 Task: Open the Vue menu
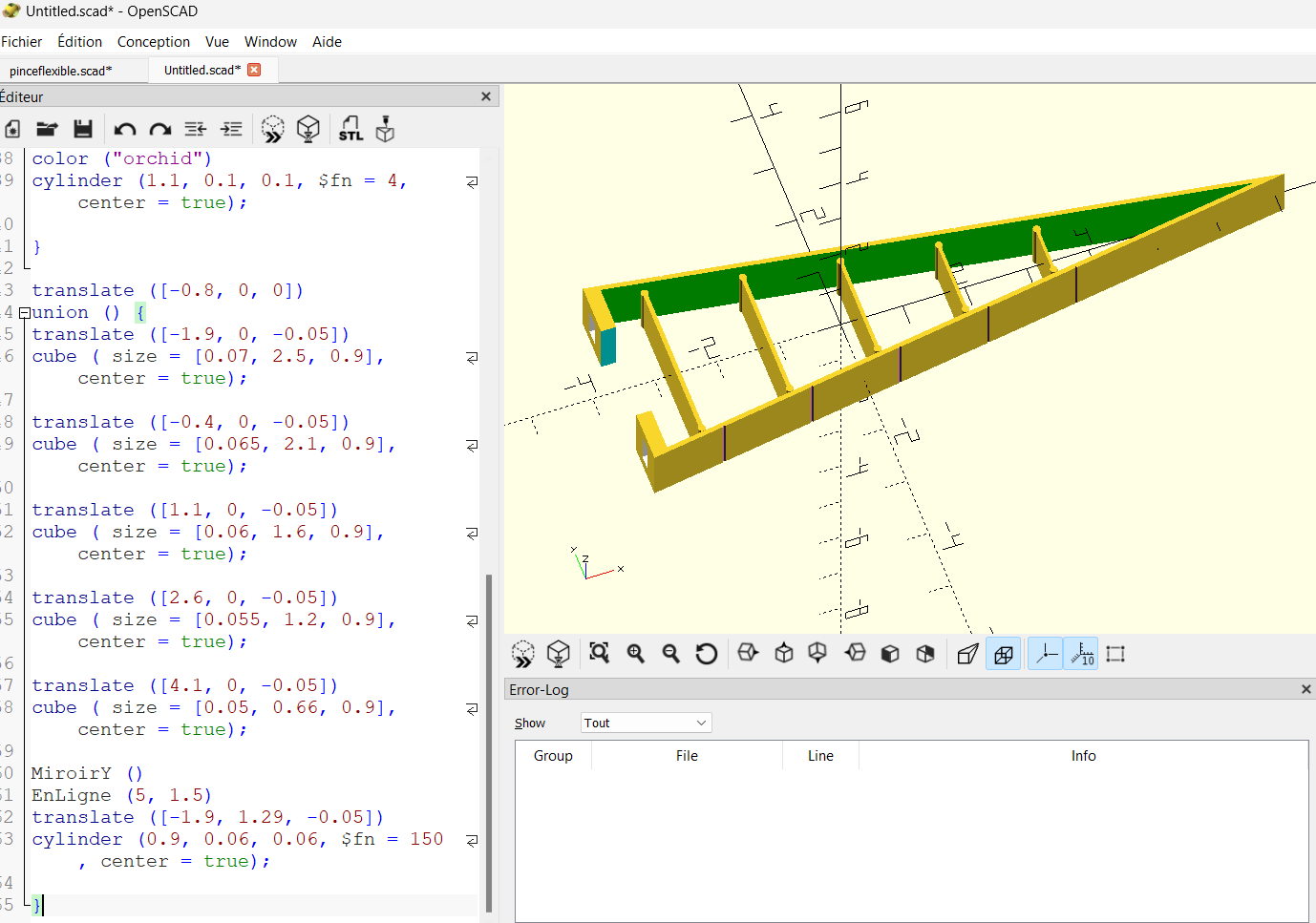[x=217, y=42]
